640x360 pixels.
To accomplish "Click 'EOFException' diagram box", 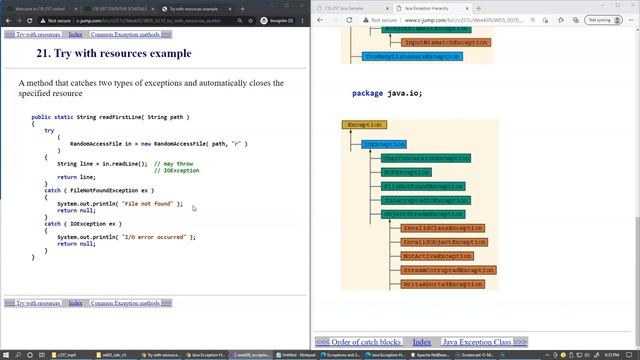I will click(406, 172).
